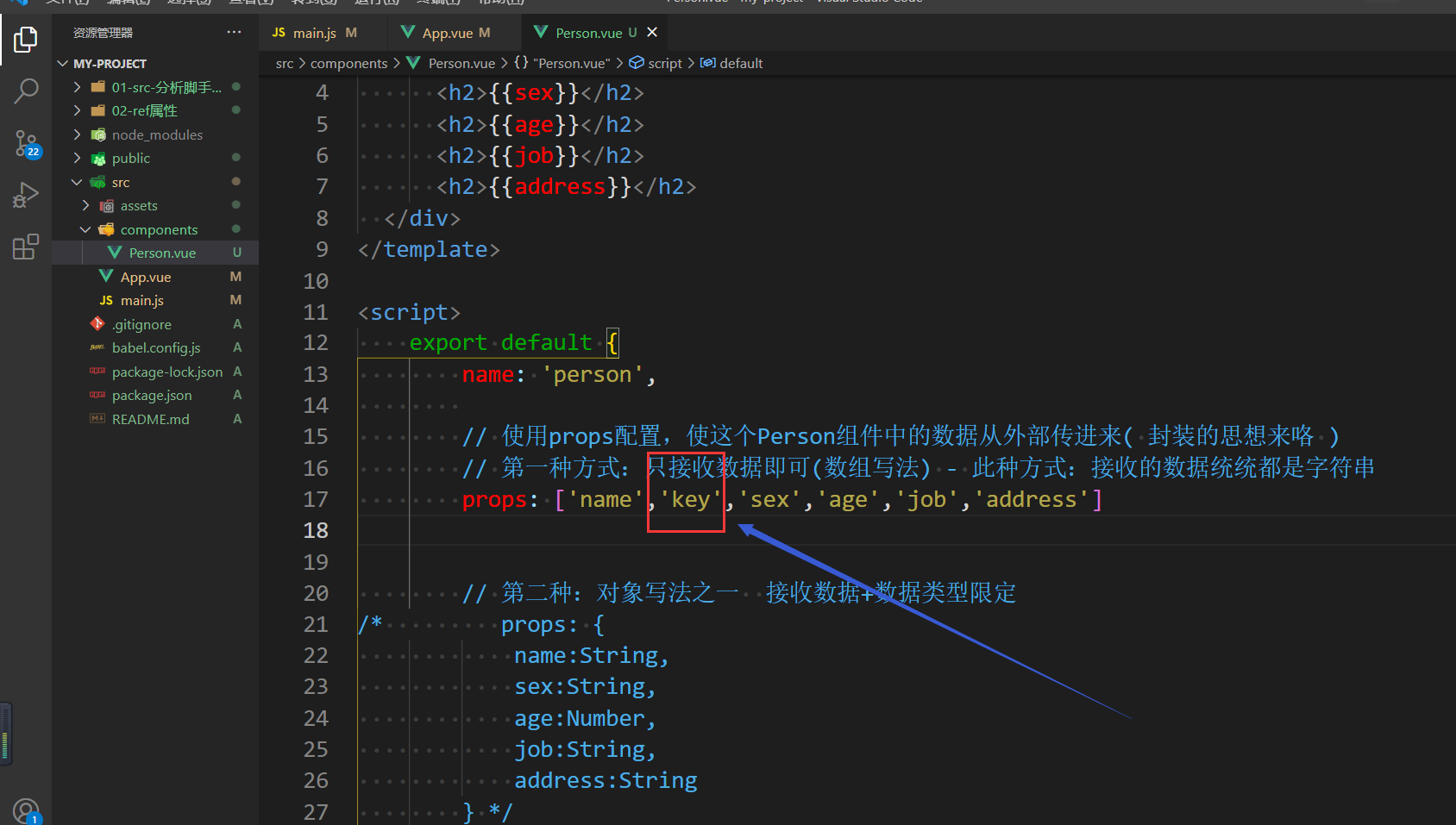Click the markdown icon beside README.md
This screenshot has width=1456, height=825.
click(x=97, y=418)
